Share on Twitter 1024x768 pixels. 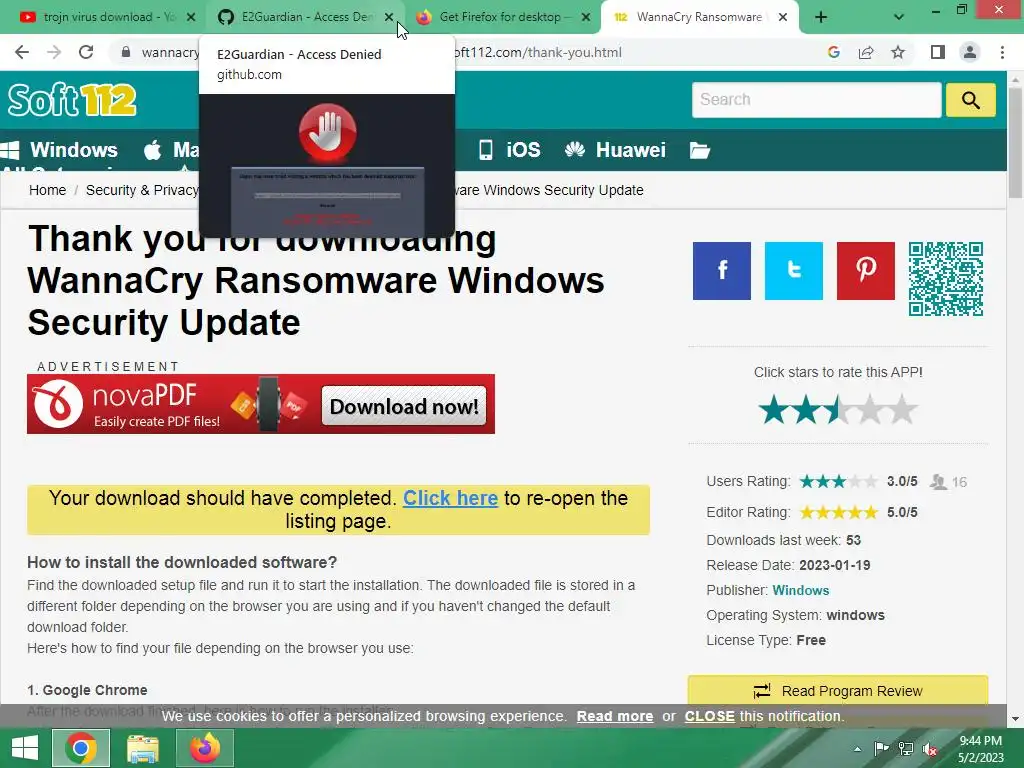[793, 270]
